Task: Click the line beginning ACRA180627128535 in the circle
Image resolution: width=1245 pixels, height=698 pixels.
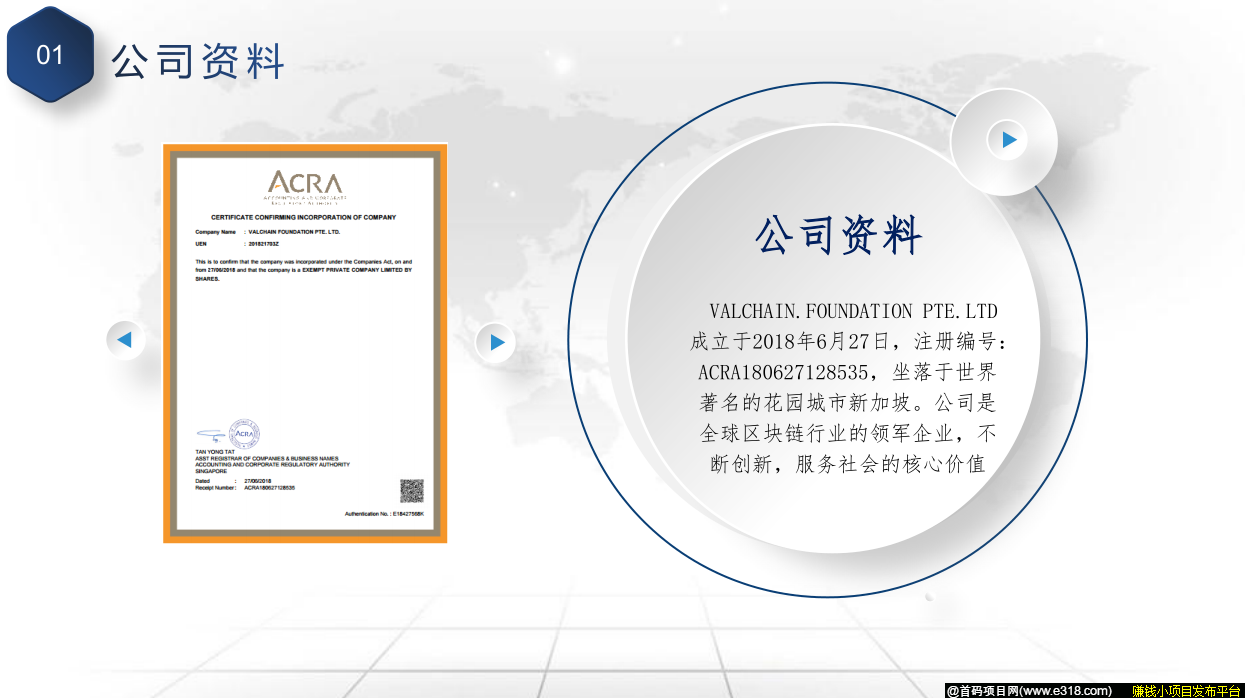Action: 847,373
